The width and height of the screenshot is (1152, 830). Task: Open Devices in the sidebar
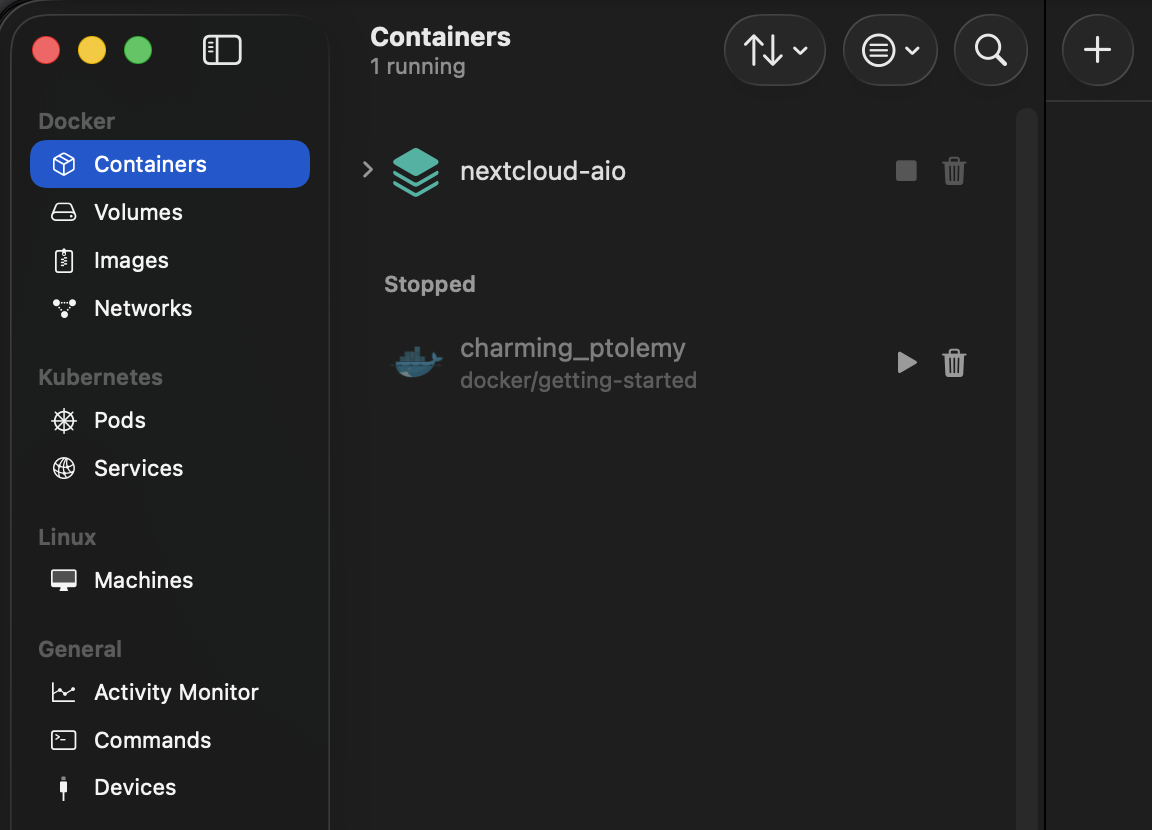pyautogui.click(x=170, y=787)
